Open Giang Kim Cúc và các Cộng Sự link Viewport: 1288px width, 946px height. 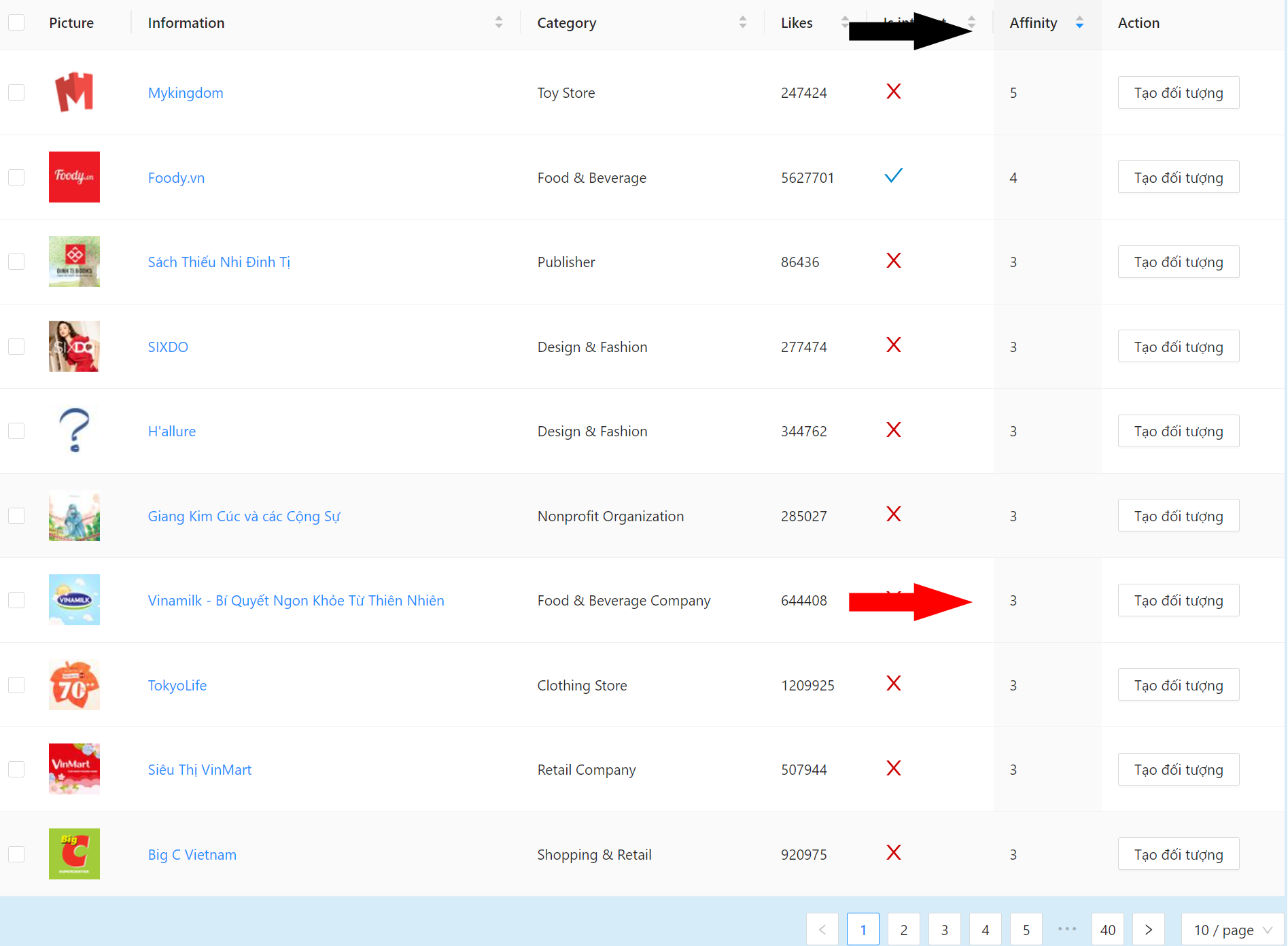pos(244,516)
